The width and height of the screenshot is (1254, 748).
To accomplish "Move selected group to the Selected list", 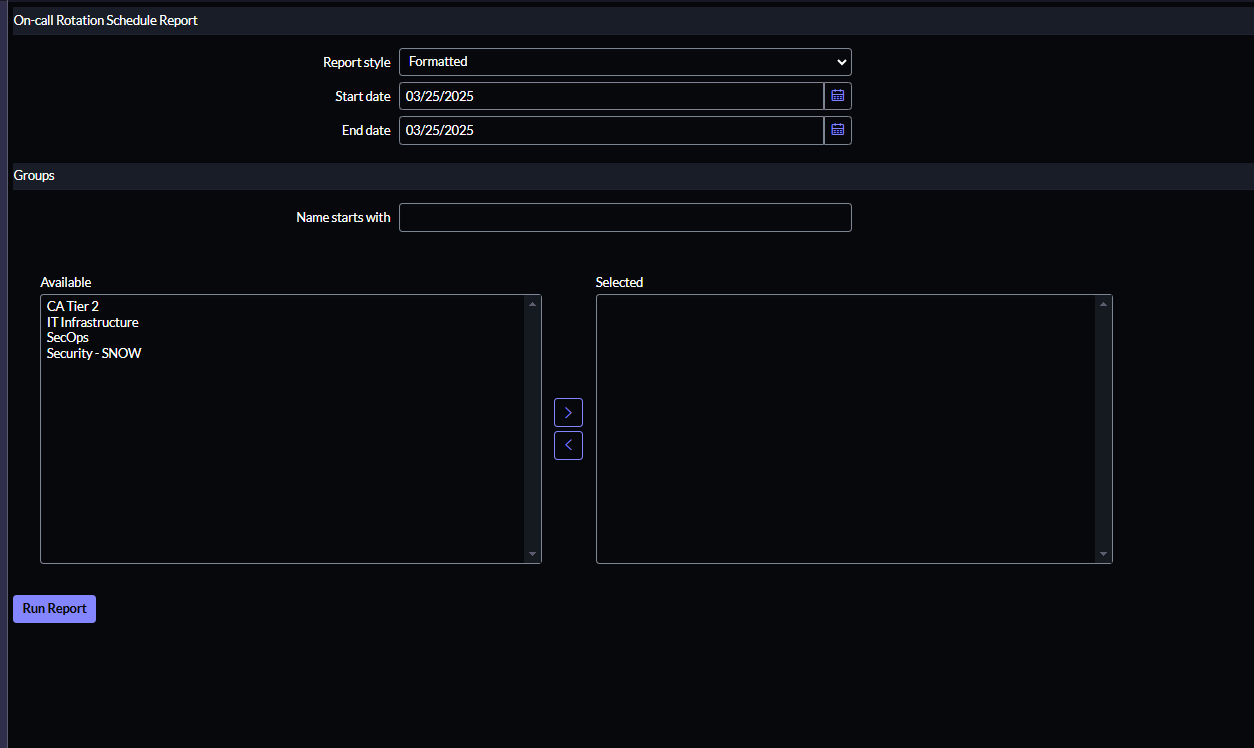I will (568, 413).
